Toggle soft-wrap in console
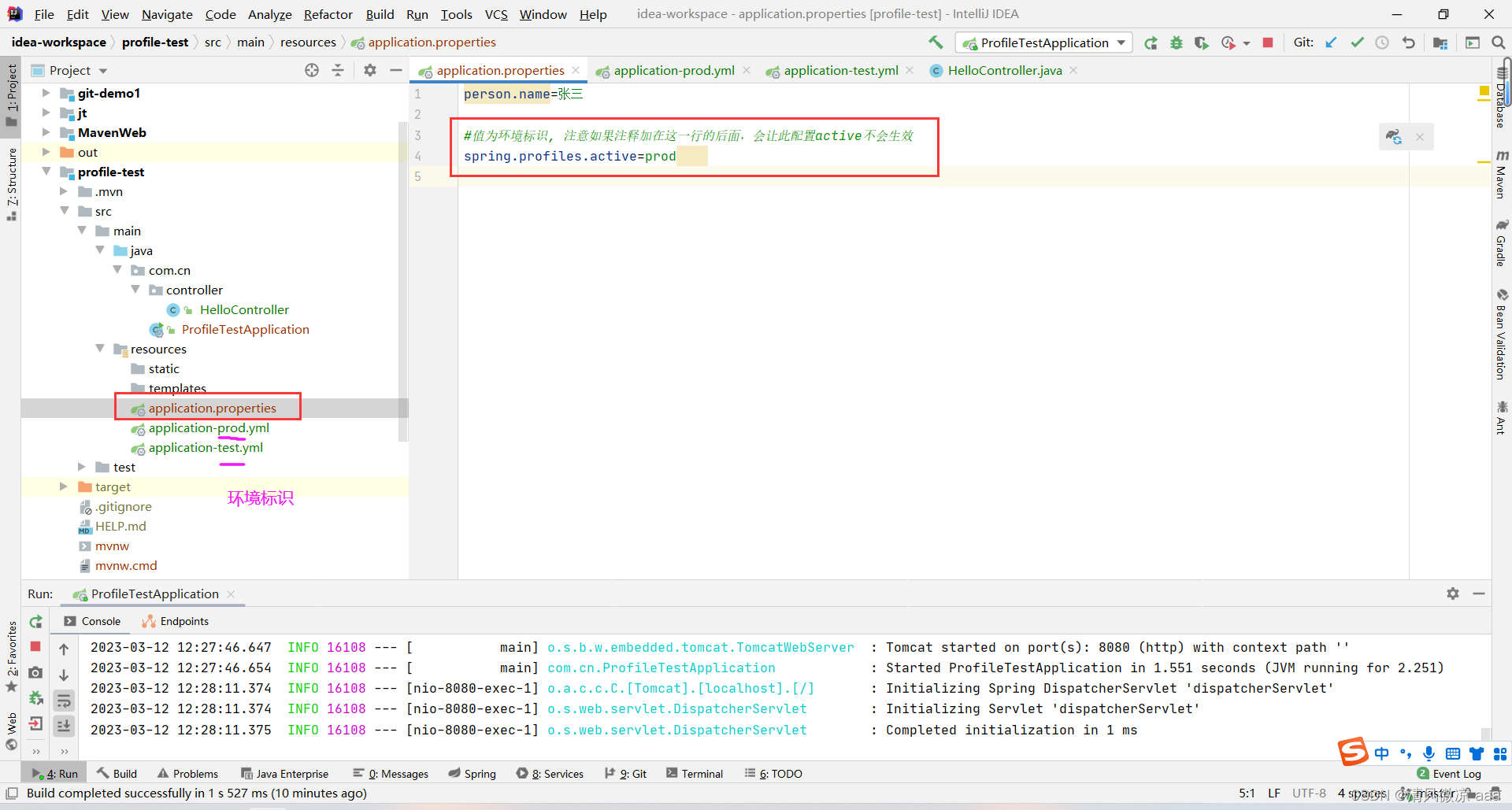The image size is (1512, 810). (64, 700)
